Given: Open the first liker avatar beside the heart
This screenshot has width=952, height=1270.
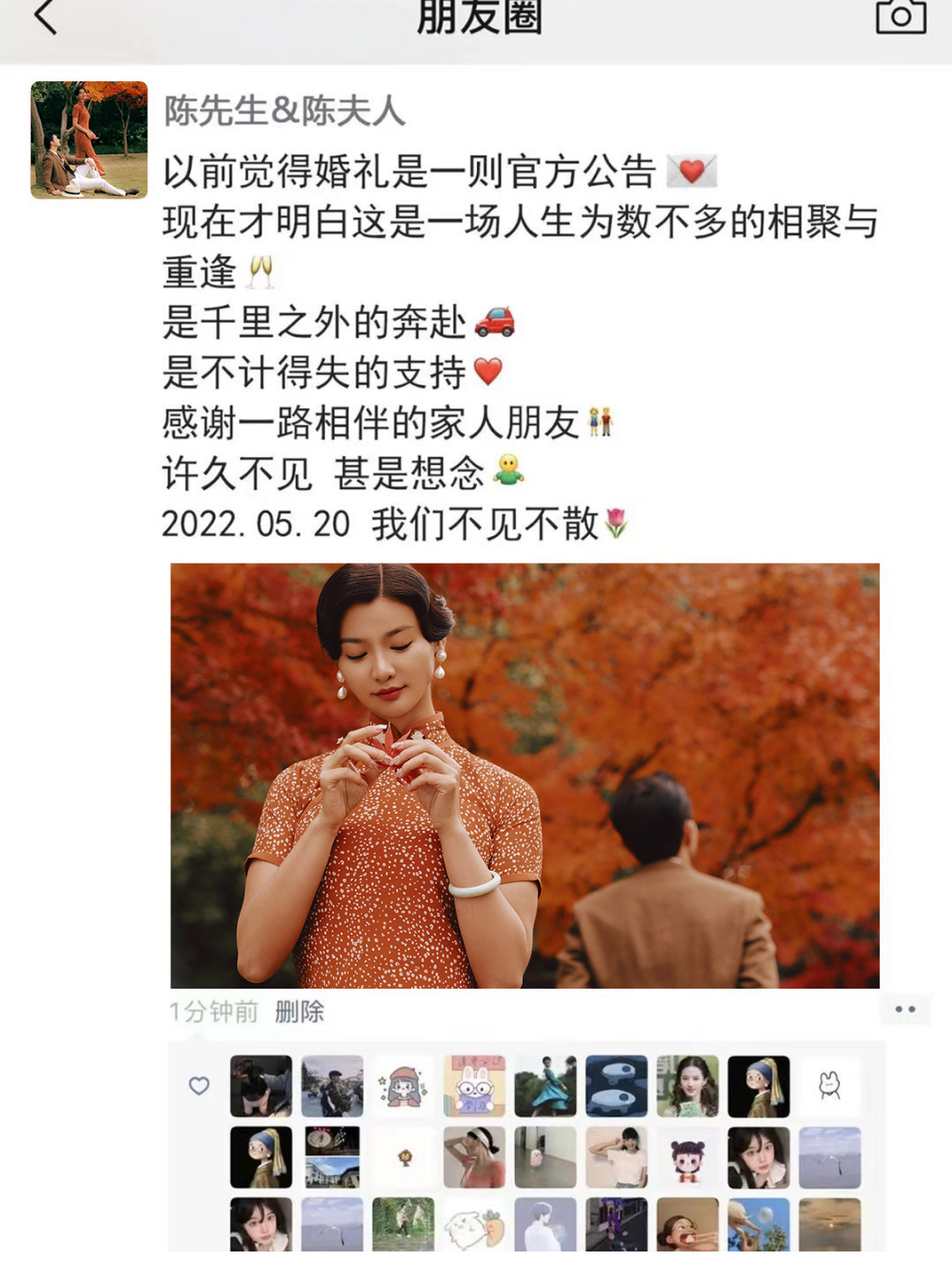Looking at the screenshot, I should [x=261, y=1087].
